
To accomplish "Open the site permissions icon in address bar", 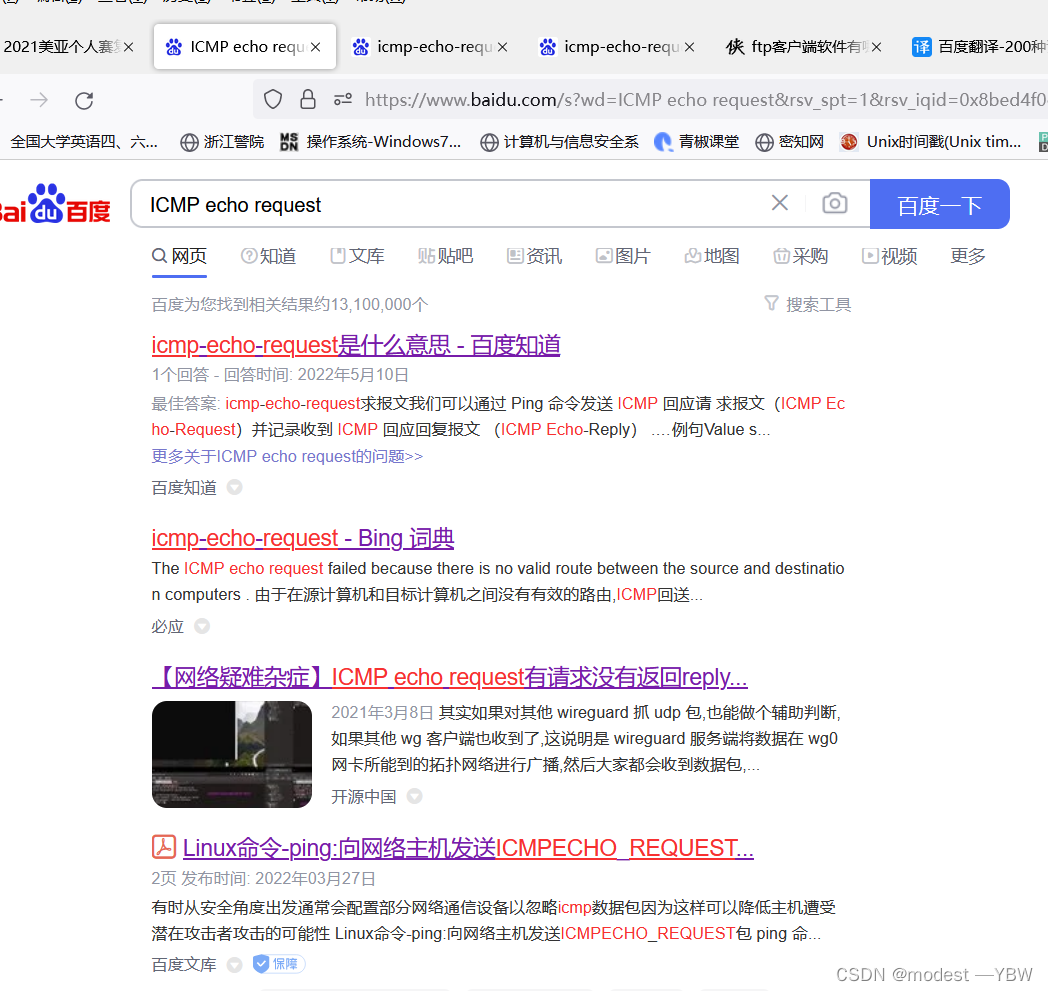I will [343, 100].
